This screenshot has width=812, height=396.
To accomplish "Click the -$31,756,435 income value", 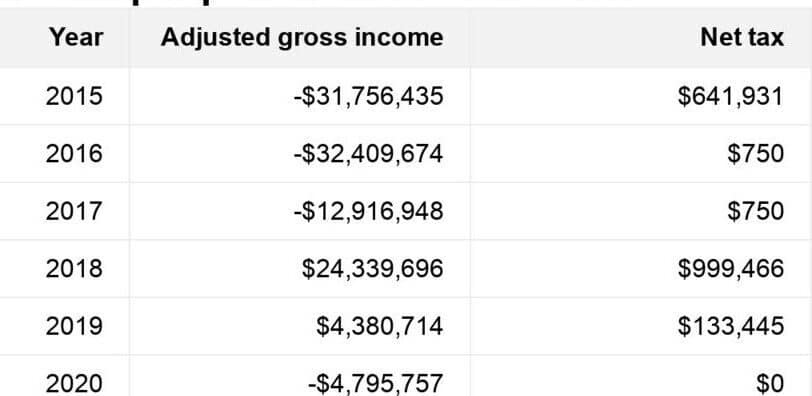I will (368, 97).
